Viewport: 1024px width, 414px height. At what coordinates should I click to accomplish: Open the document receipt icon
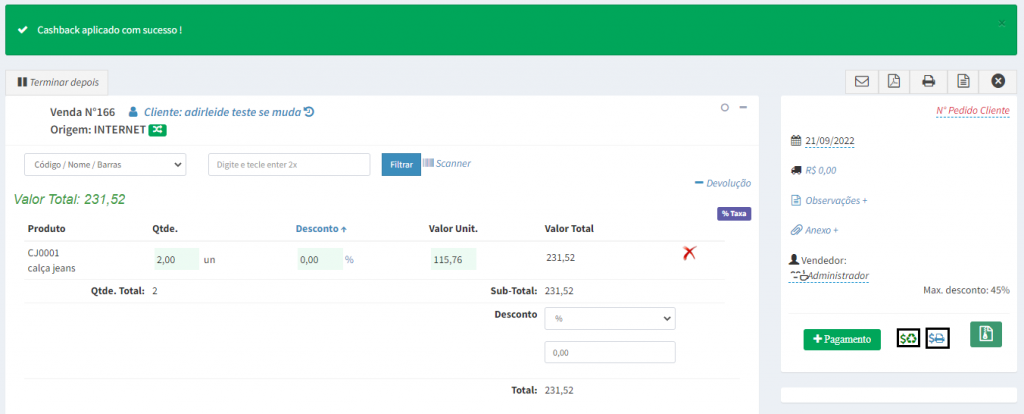tap(962, 81)
